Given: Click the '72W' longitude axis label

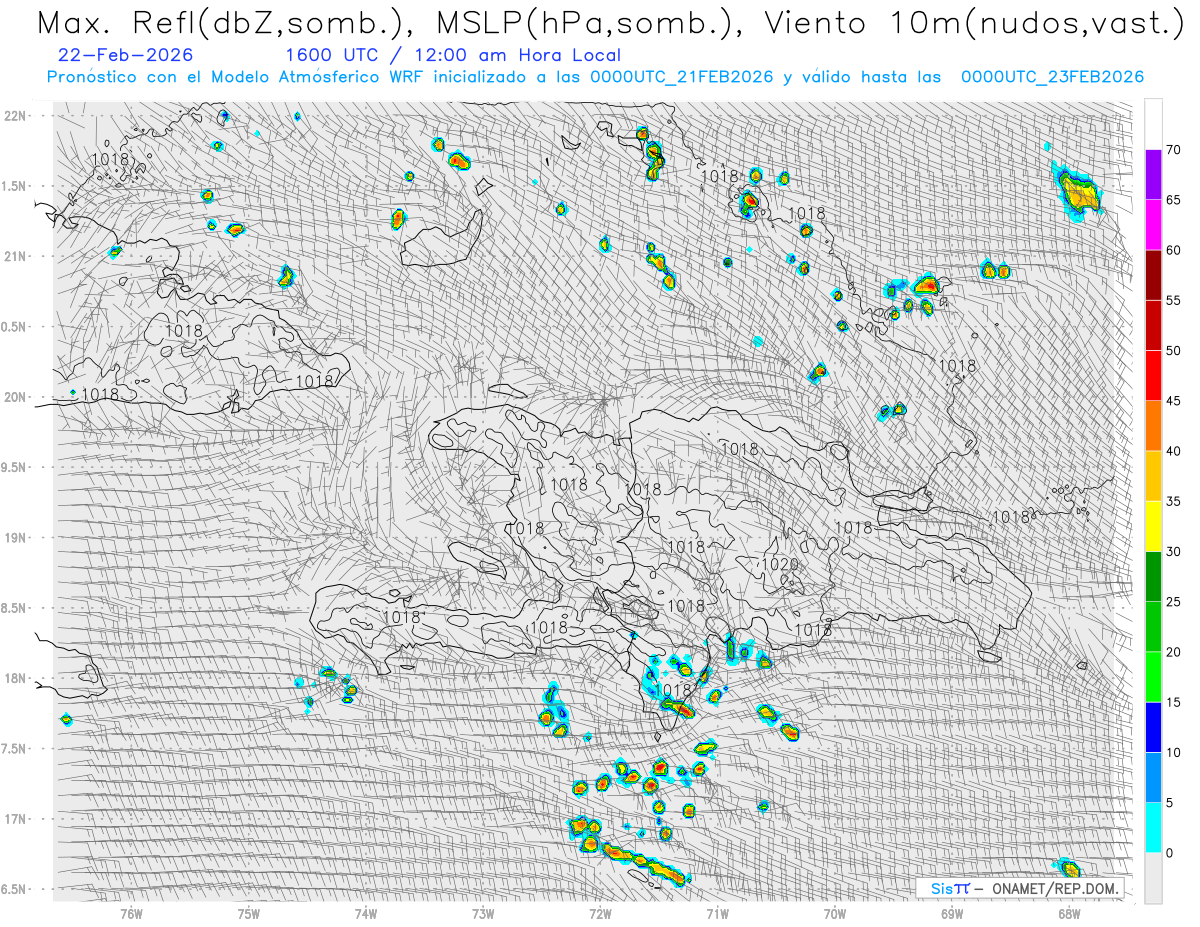Looking at the screenshot, I should point(600,913).
